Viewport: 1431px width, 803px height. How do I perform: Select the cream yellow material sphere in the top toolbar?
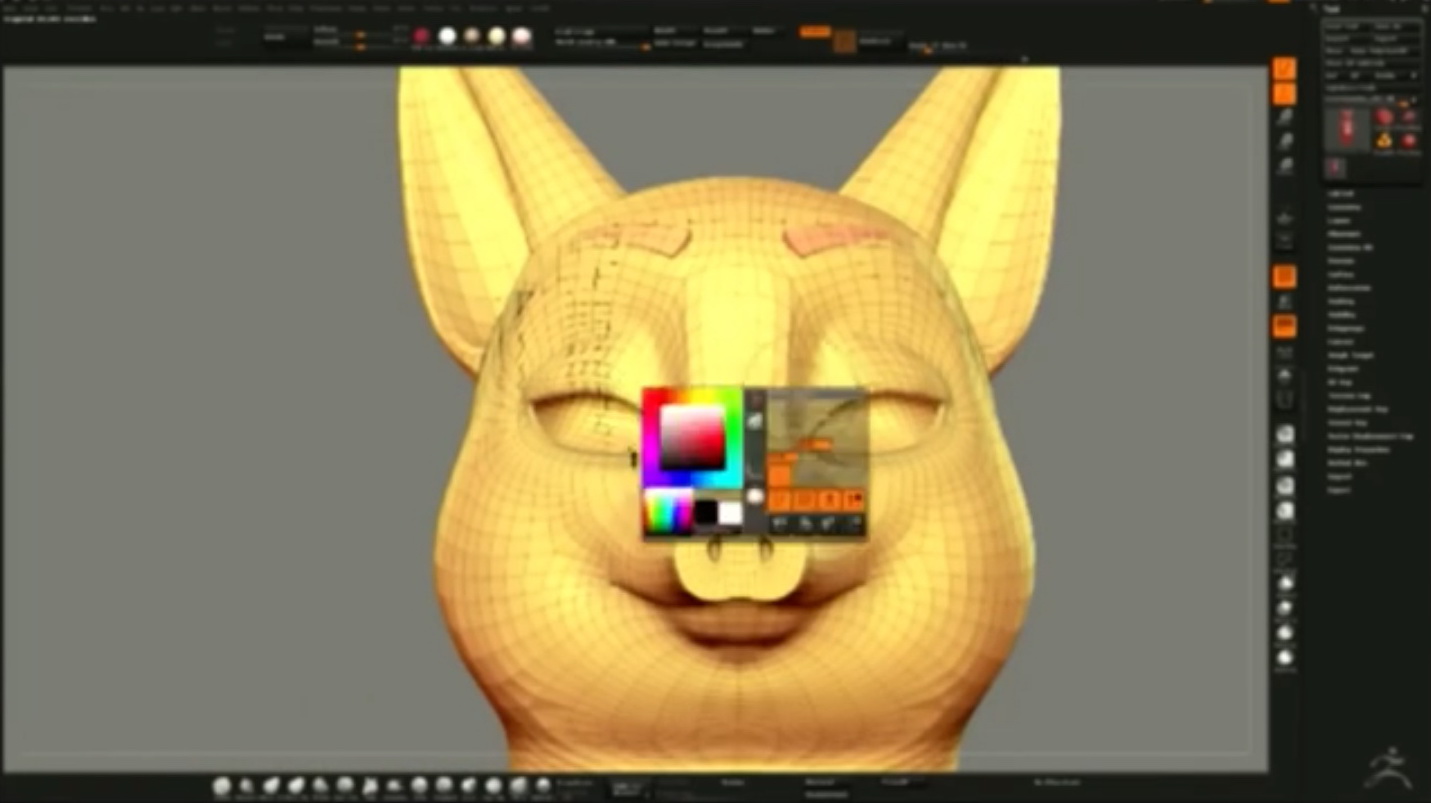coord(496,36)
